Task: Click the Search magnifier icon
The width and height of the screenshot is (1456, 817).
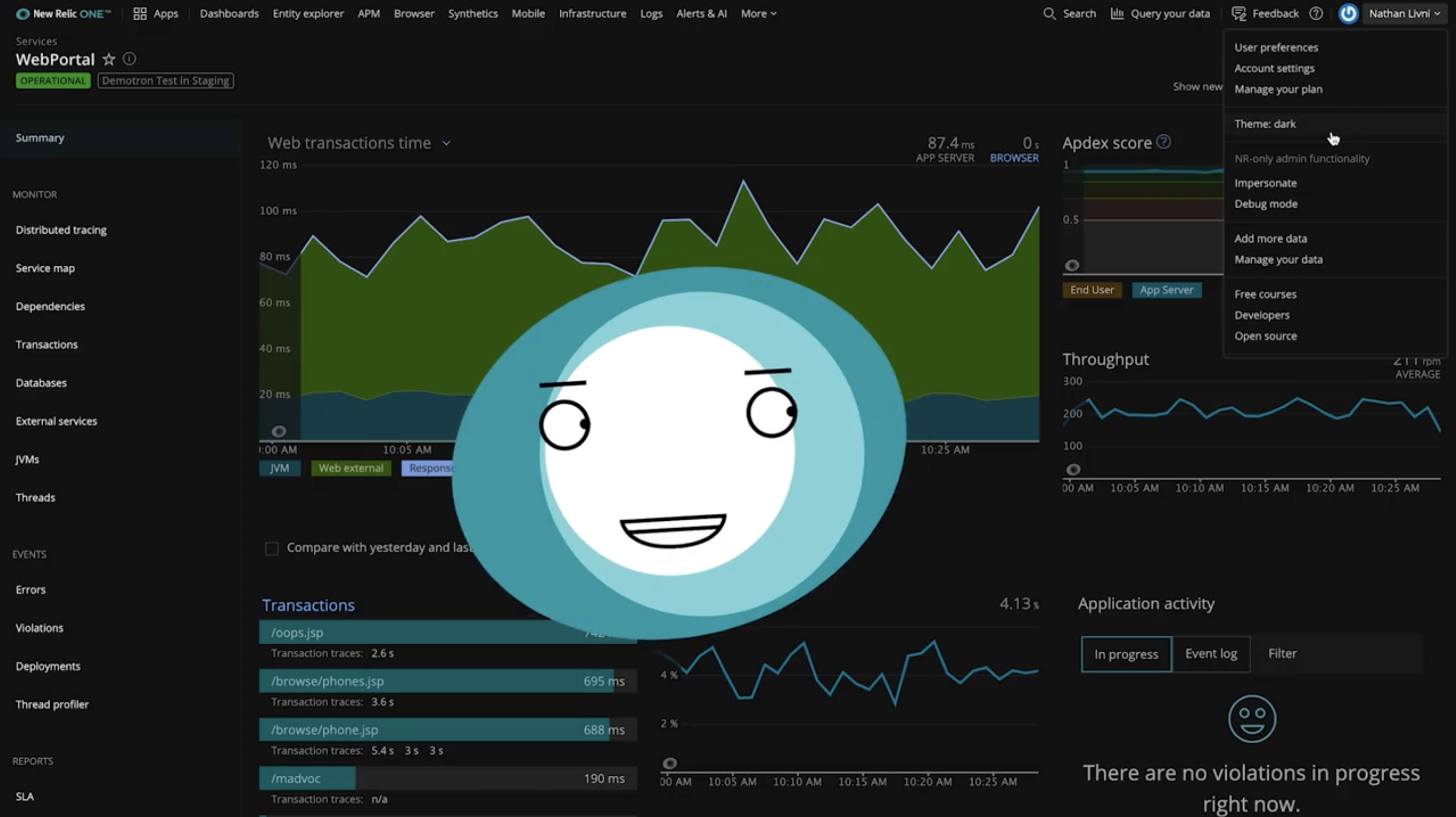Action: click(1049, 13)
